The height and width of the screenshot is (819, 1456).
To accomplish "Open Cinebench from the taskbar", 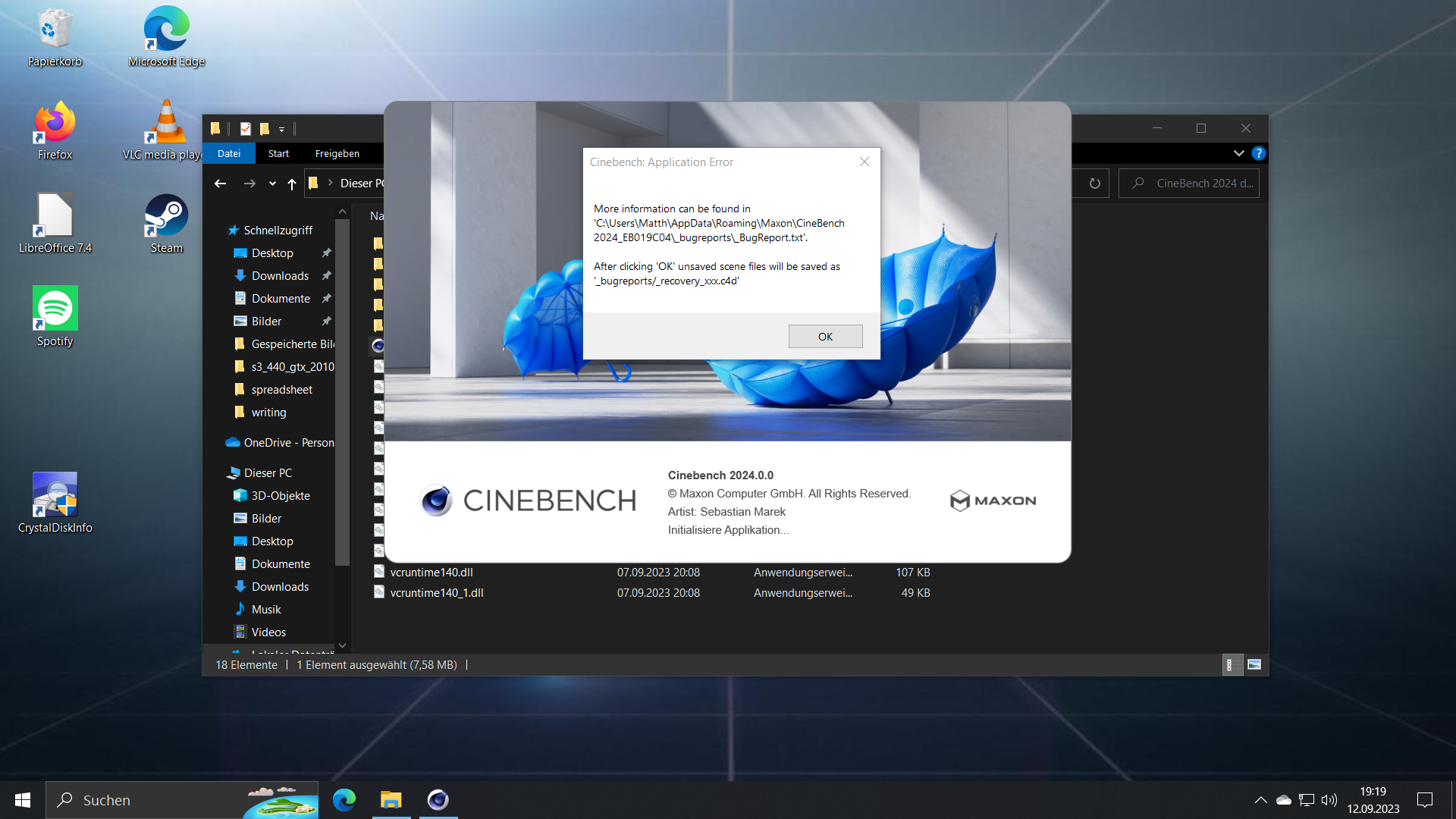I will pyautogui.click(x=438, y=799).
